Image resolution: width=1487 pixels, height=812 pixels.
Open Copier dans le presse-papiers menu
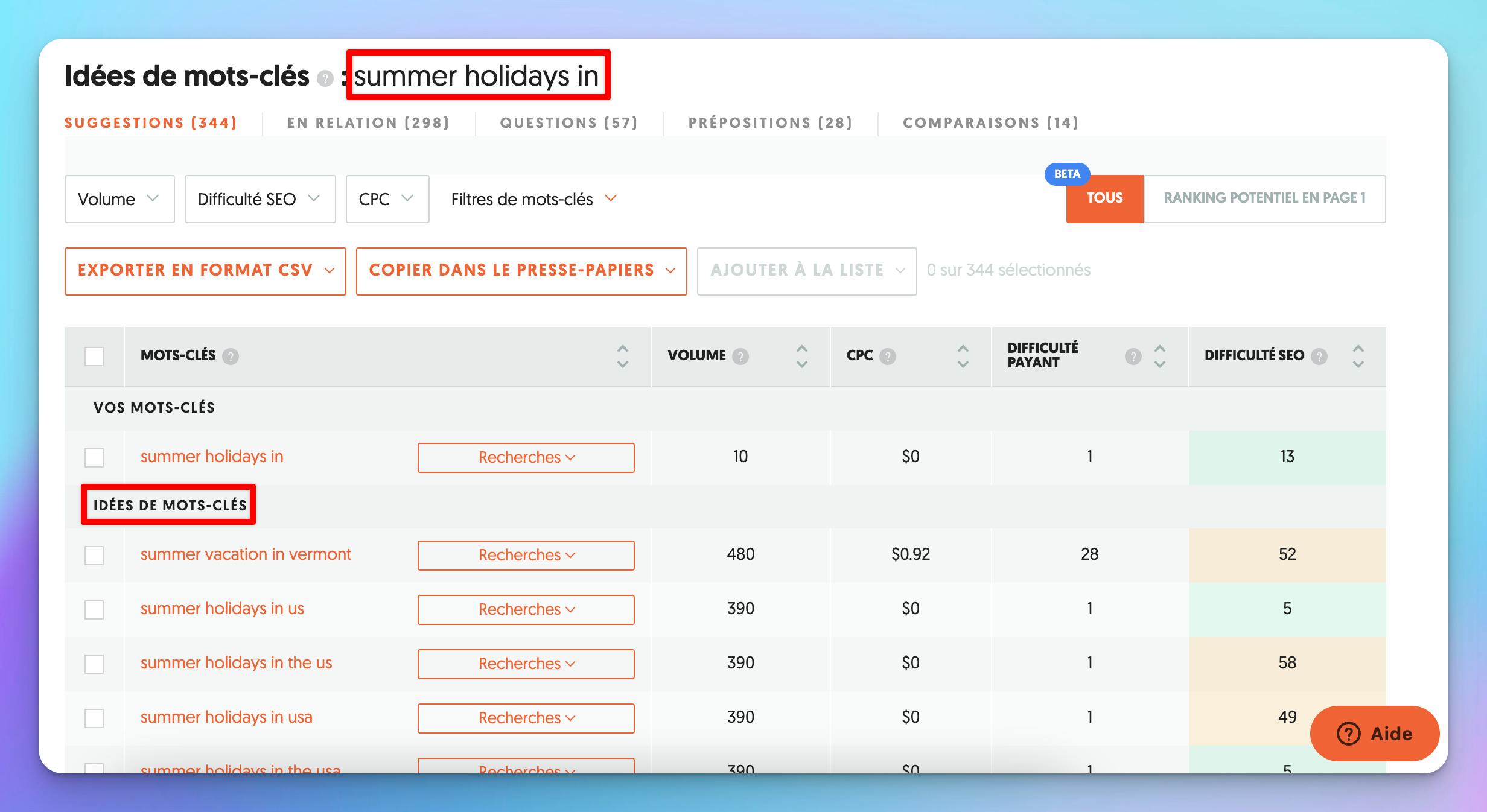point(521,271)
